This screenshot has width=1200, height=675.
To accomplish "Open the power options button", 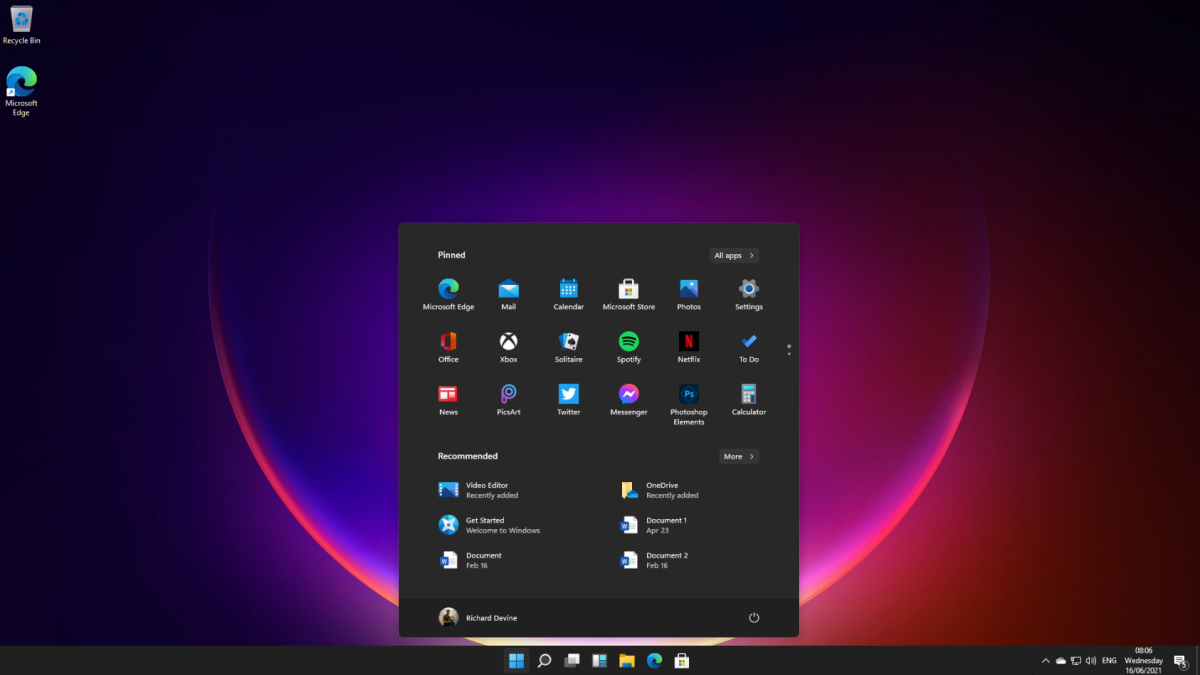I will 754,618.
